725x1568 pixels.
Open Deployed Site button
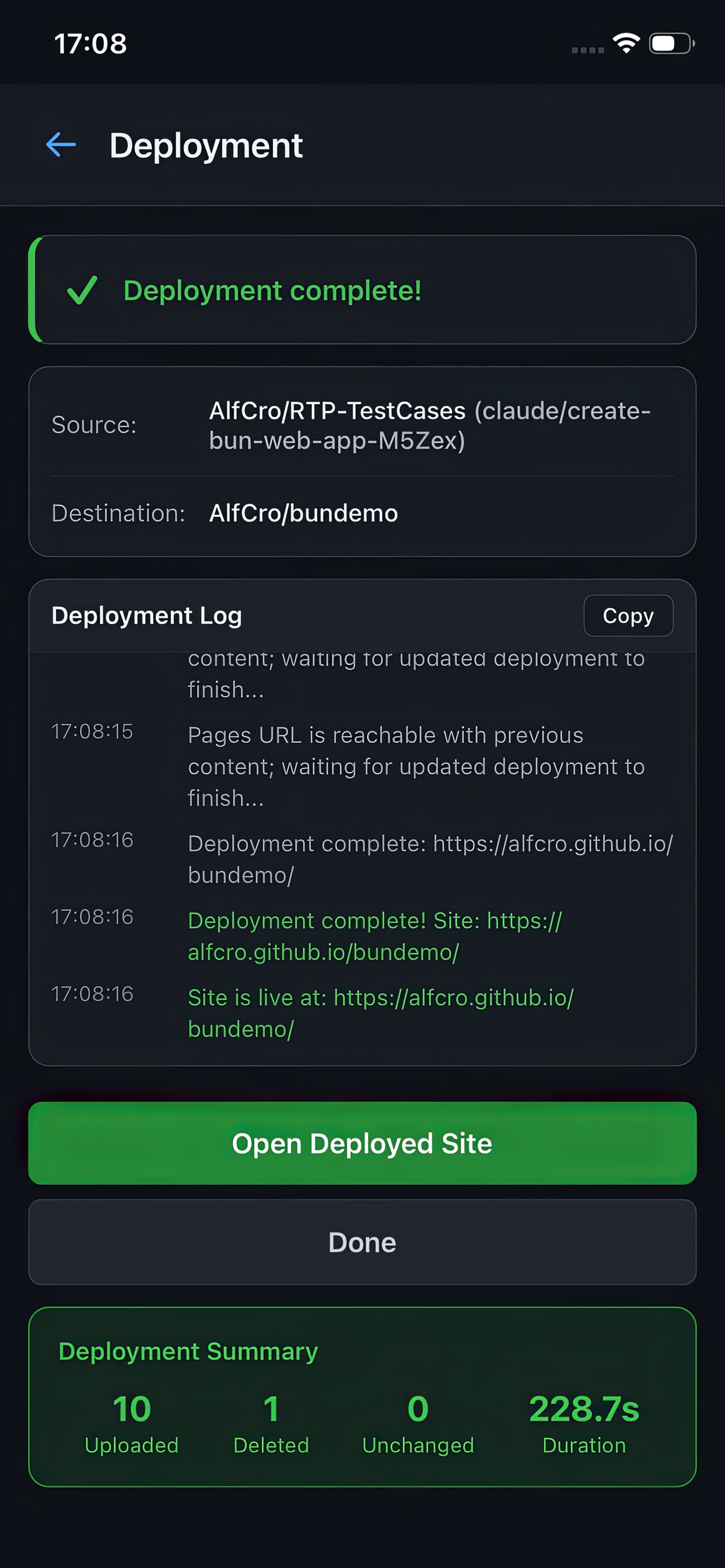[362, 1143]
